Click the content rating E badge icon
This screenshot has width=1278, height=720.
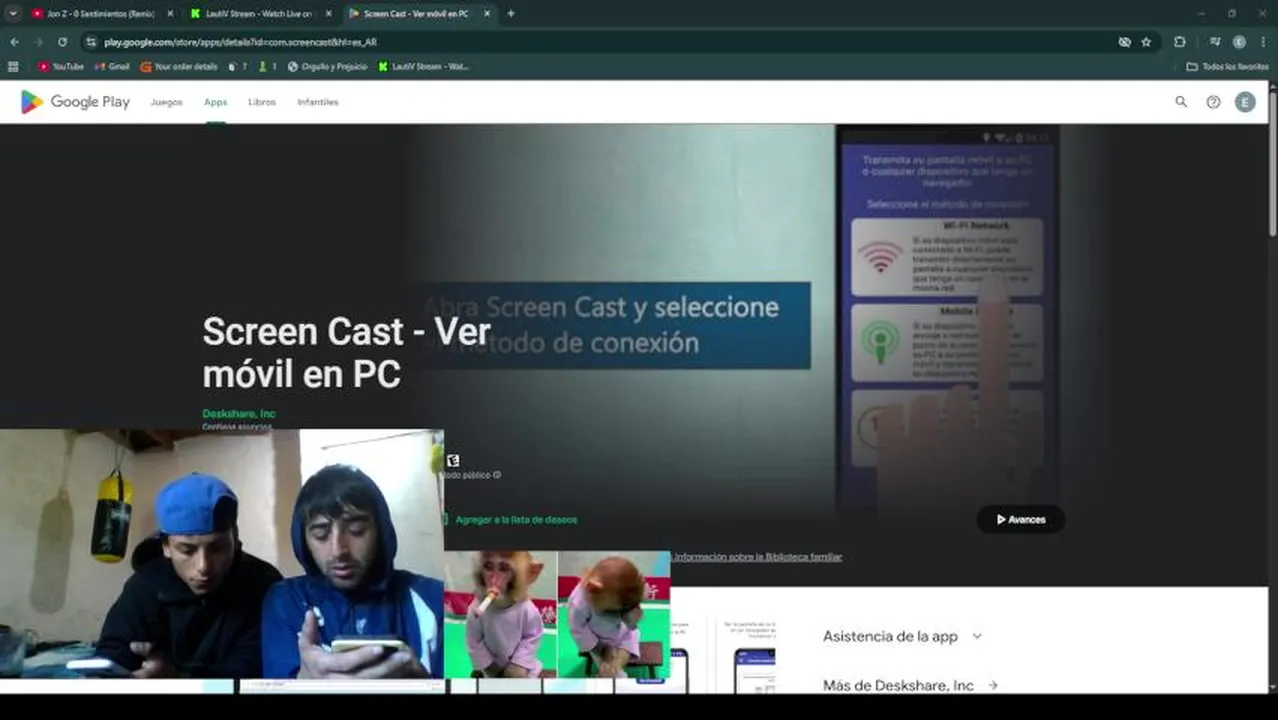pyautogui.click(x=453, y=461)
